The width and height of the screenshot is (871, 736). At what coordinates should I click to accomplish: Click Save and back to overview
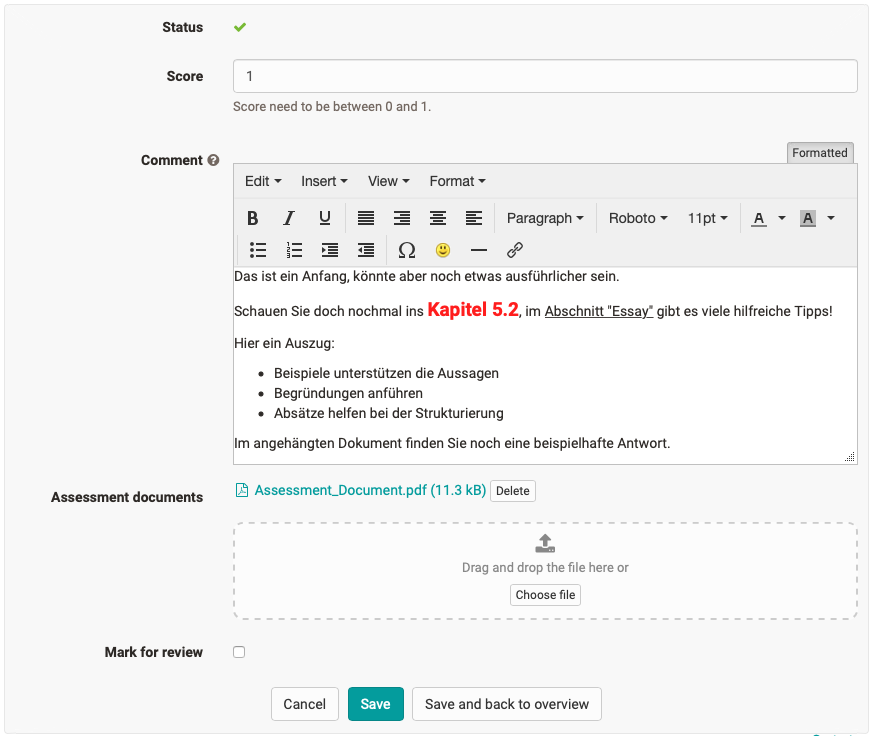(507, 704)
